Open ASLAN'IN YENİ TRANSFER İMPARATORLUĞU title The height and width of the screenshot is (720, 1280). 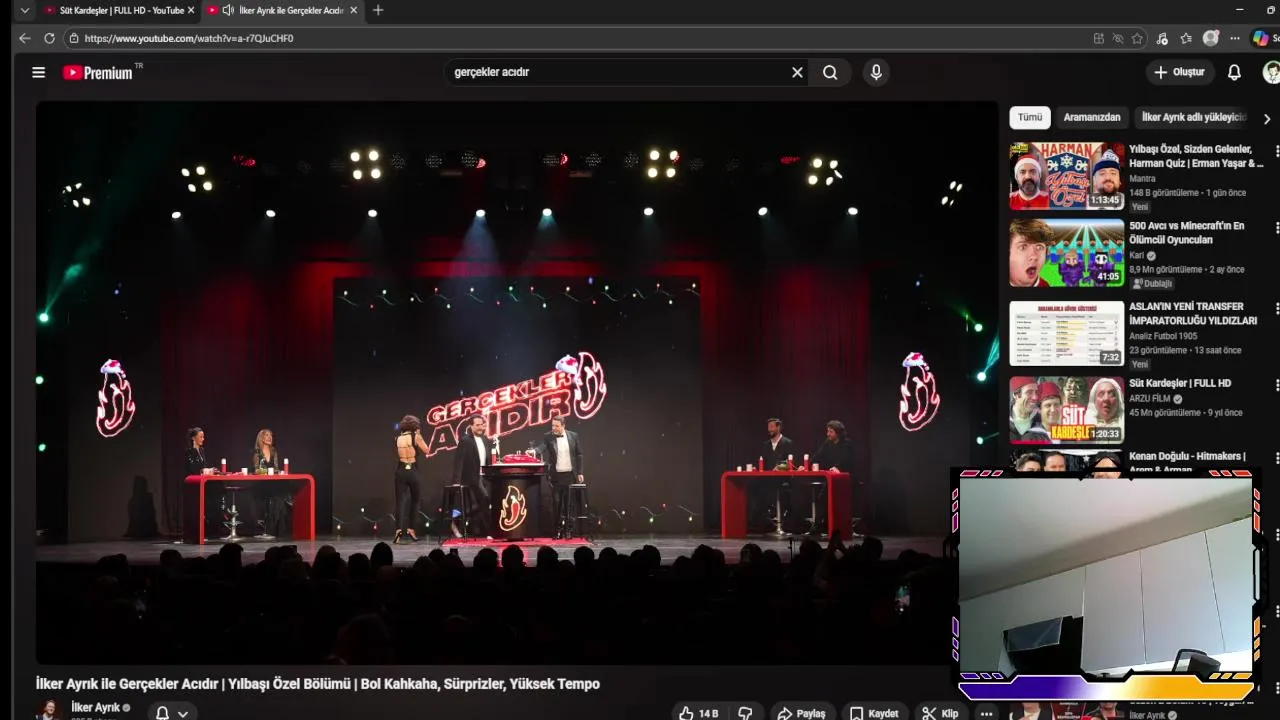1193,314
